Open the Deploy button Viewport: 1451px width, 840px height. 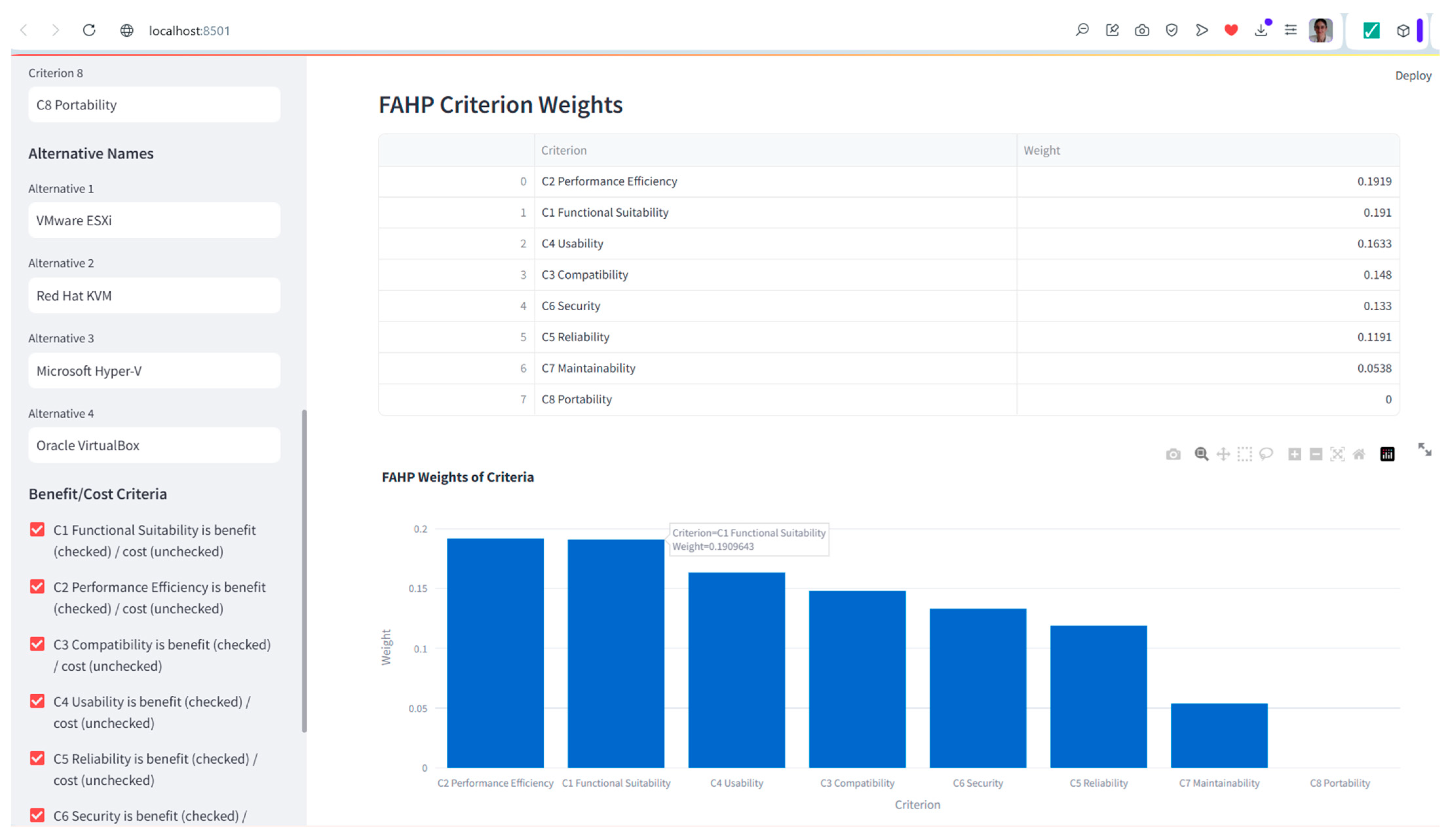click(1412, 75)
